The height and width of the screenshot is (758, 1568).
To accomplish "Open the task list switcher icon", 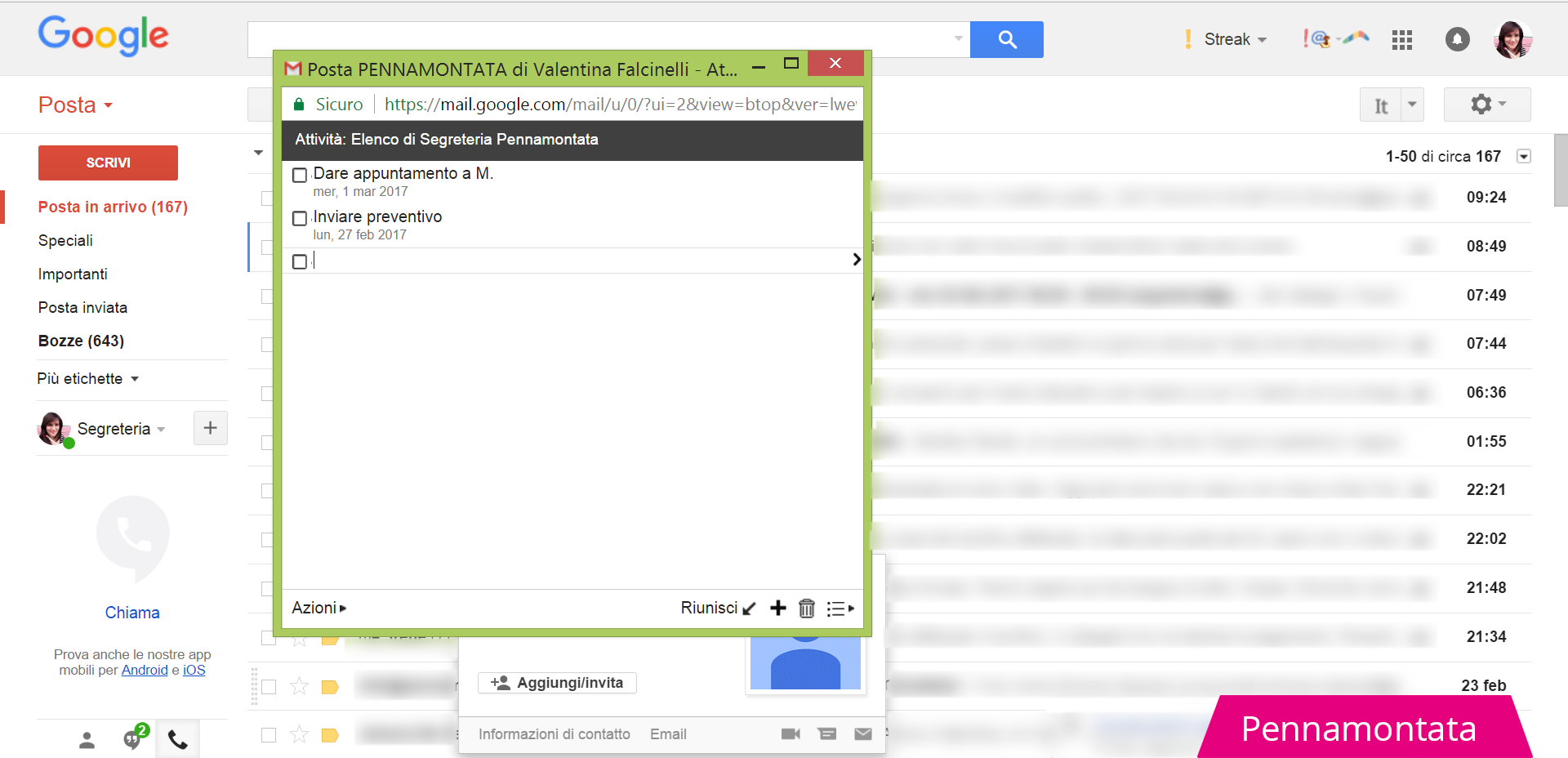I will click(x=839, y=609).
